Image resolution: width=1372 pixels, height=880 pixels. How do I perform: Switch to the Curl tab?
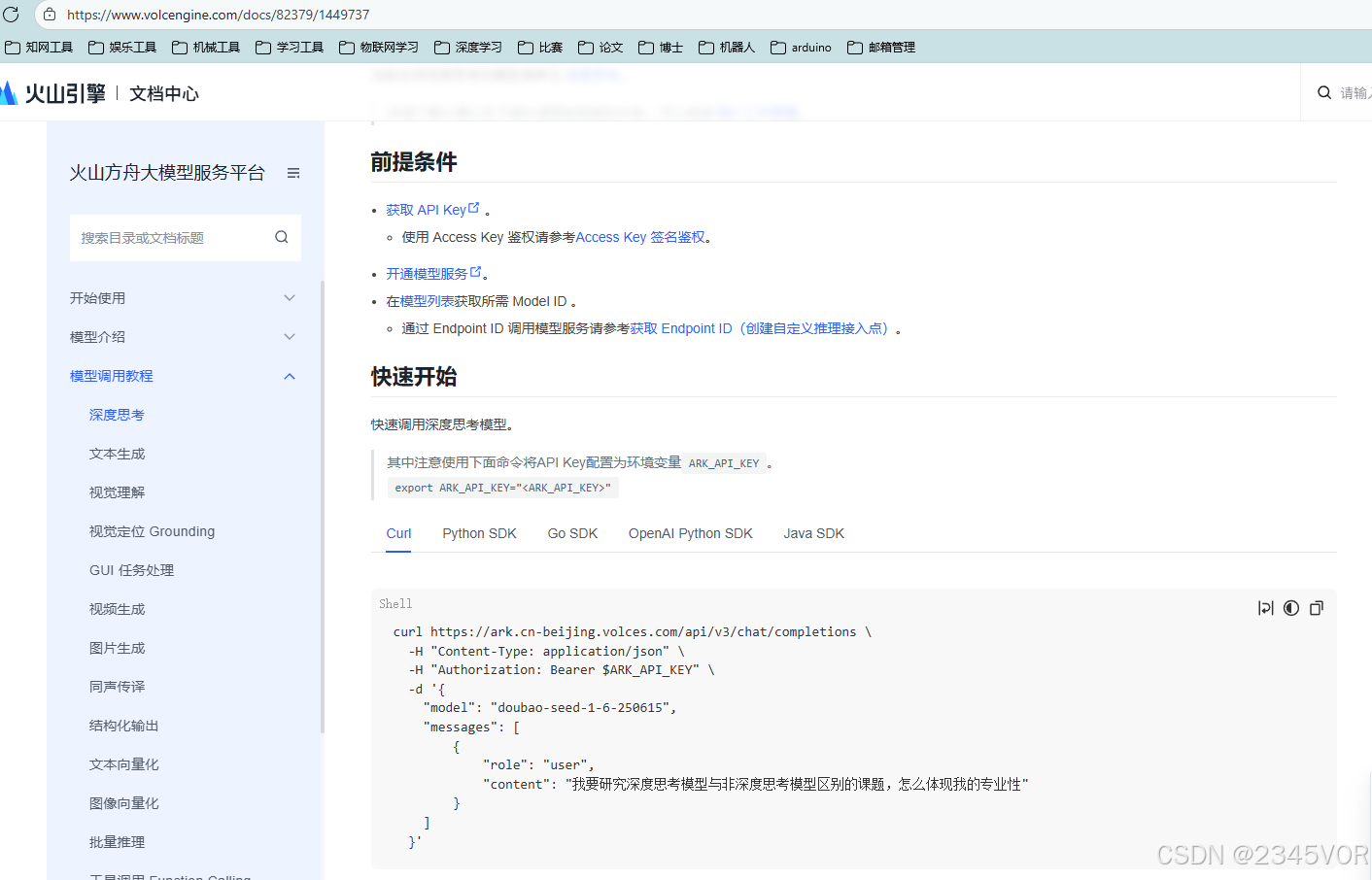pos(398,533)
